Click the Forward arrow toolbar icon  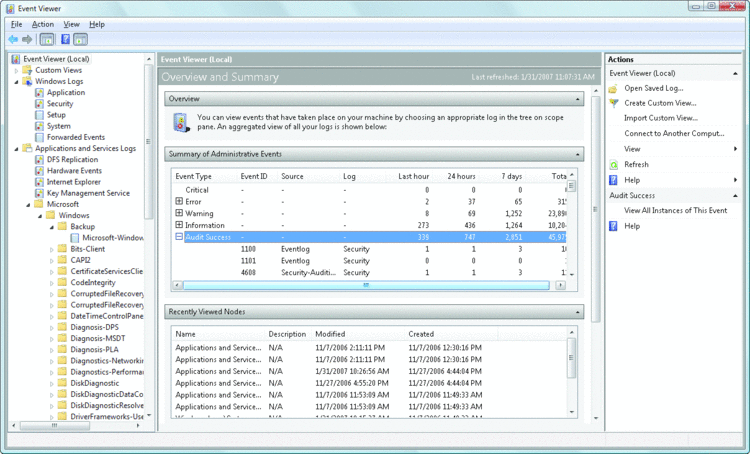click(x=27, y=39)
